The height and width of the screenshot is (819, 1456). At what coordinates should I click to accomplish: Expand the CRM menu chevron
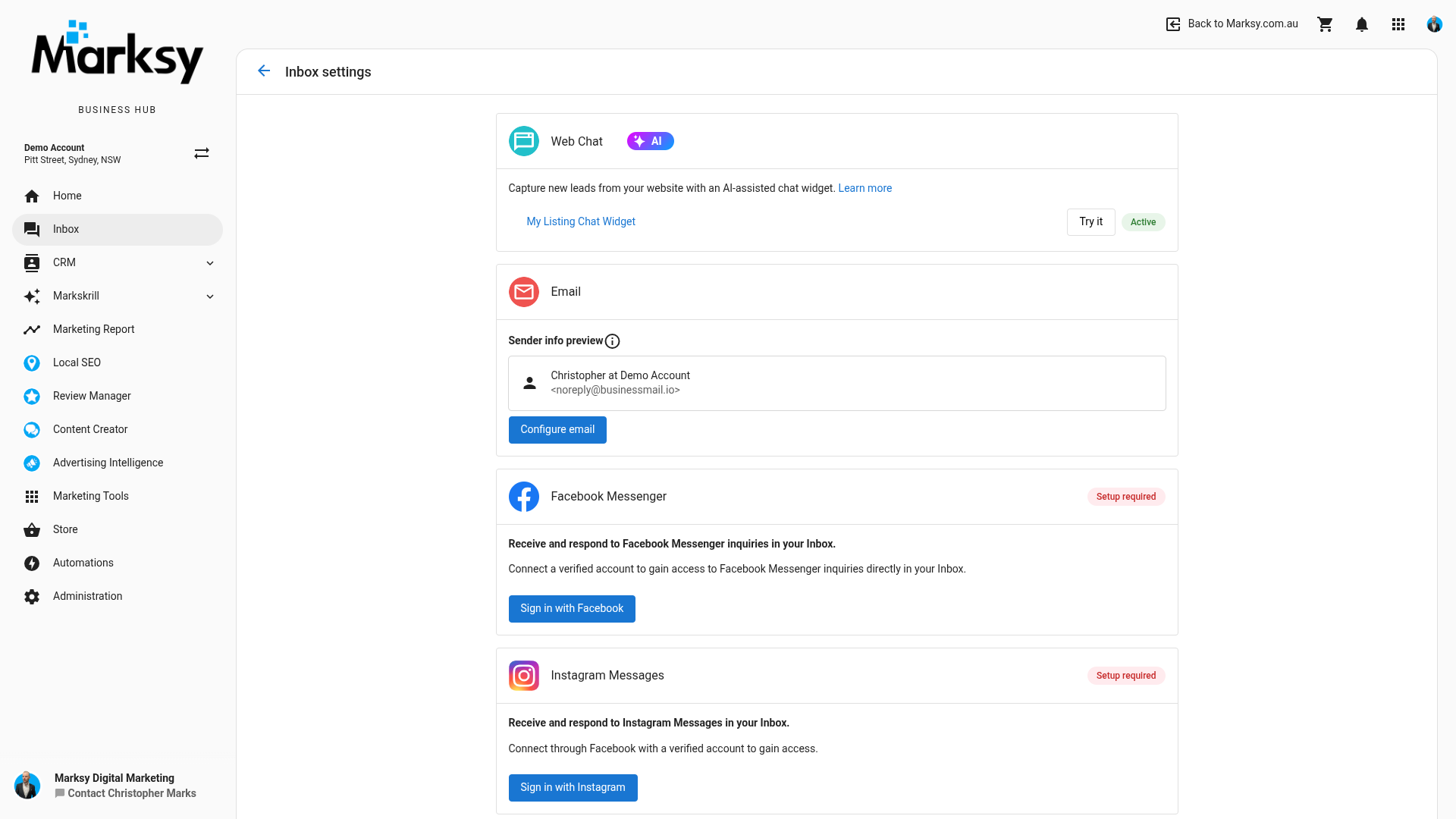click(x=210, y=263)
